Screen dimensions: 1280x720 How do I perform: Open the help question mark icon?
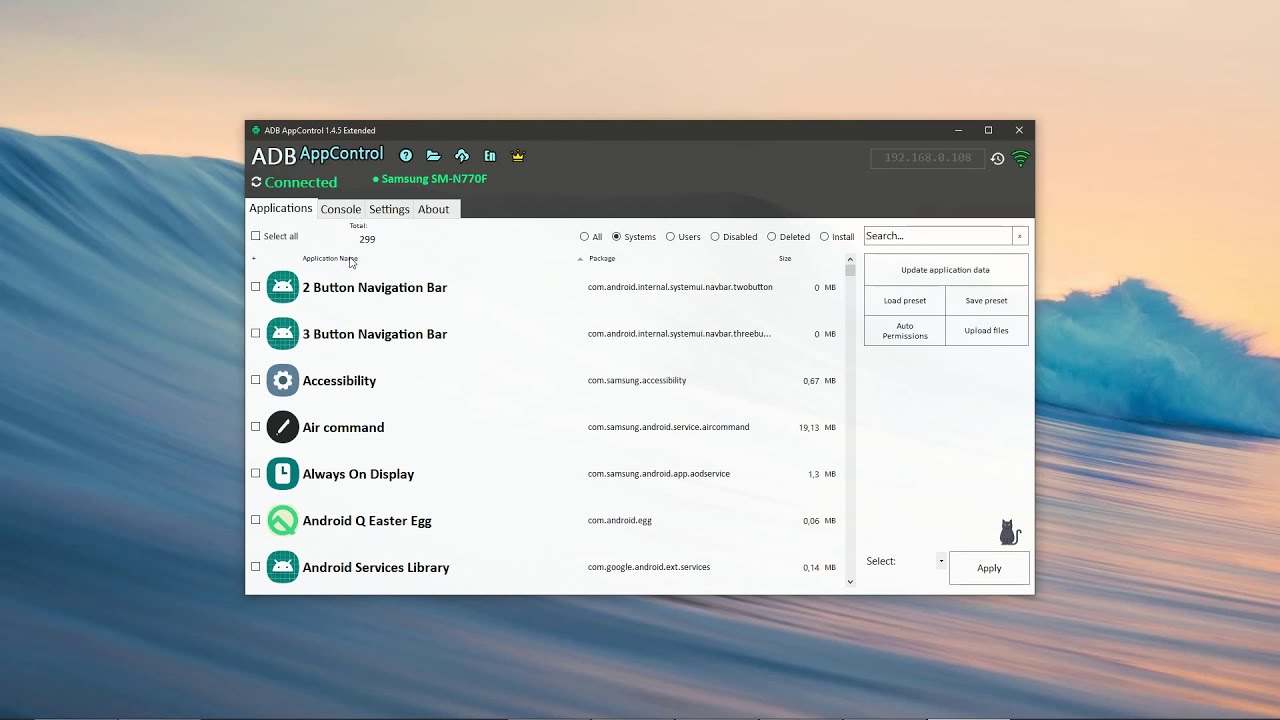406,156
